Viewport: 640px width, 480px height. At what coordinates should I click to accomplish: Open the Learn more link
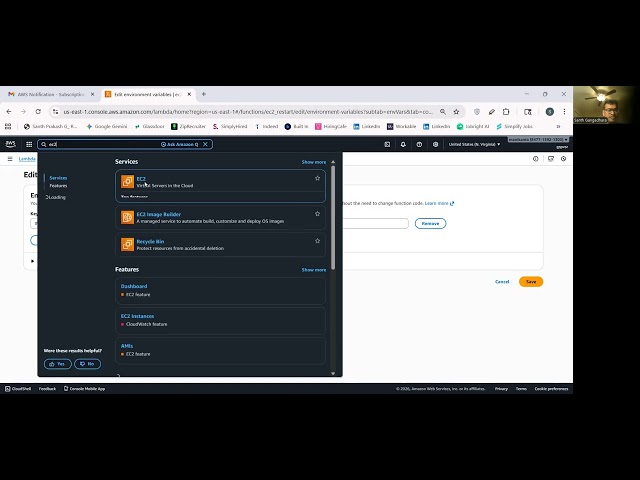click(439, 203)
